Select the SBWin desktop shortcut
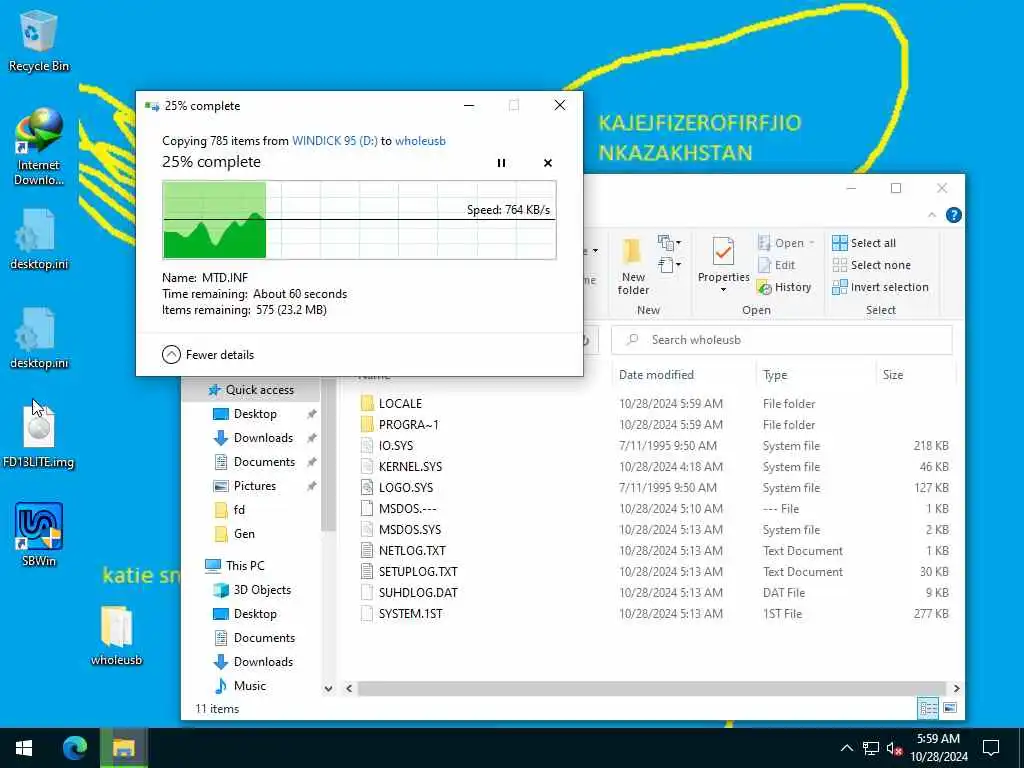Image resolution: width=1024 pixels, height=768 pixels. pyautogui.click(x=39, y=534)
